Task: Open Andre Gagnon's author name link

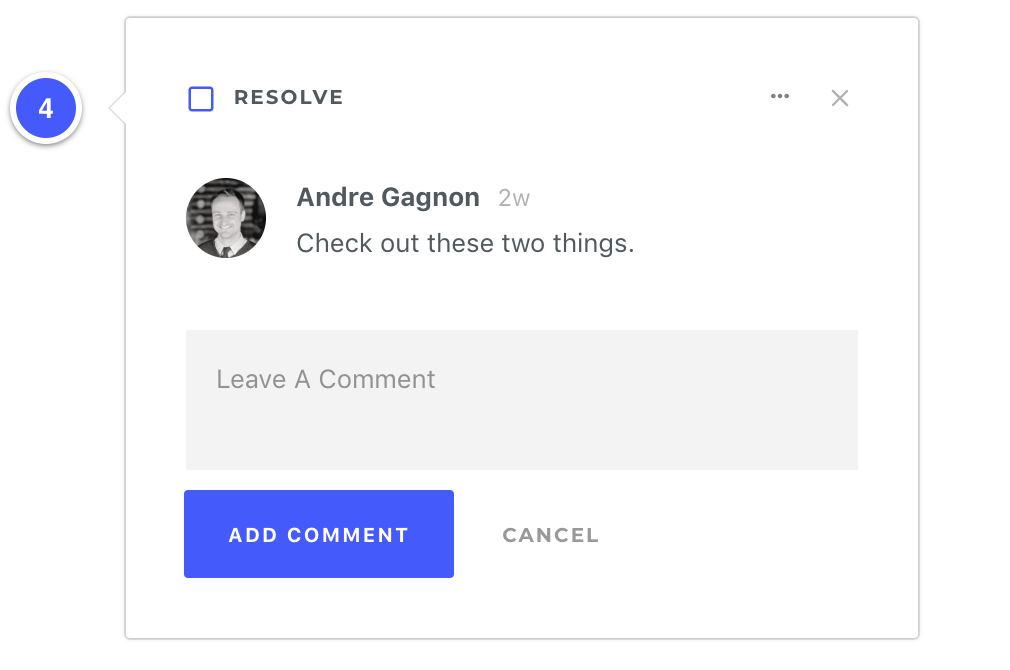Action: click(388, 198)
